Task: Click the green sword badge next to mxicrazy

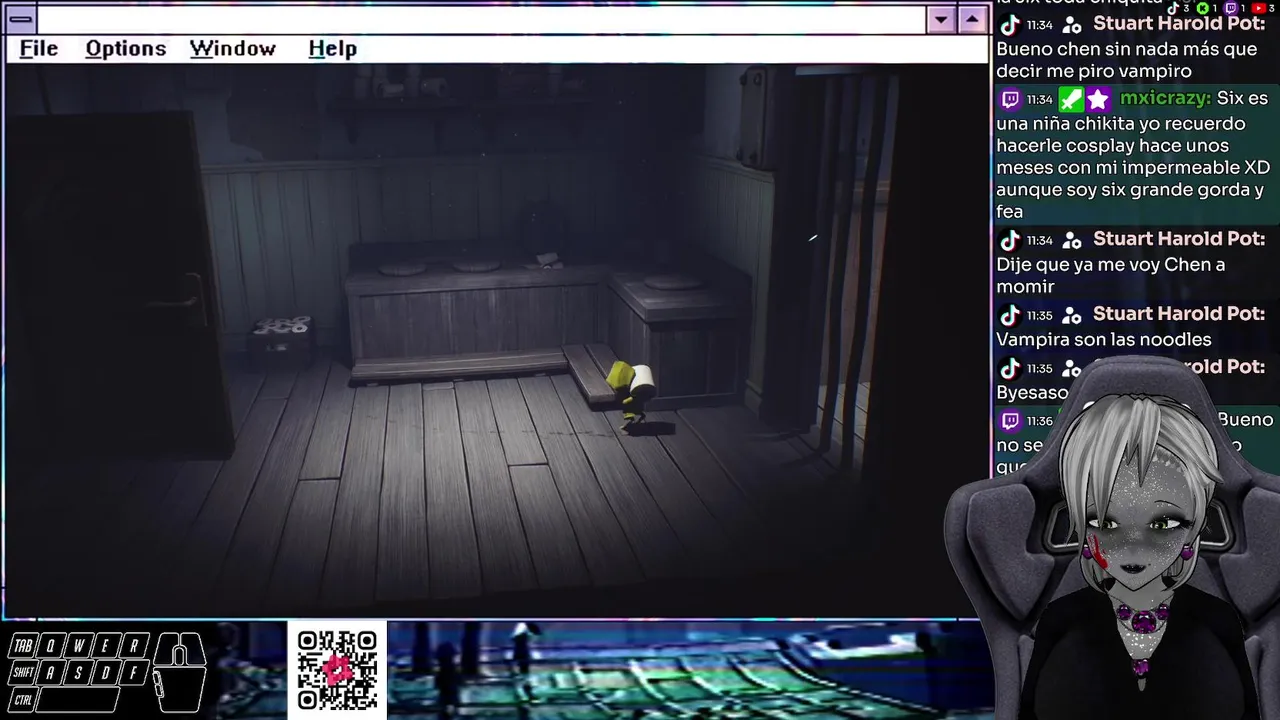Action: [x=1070, y=99]
